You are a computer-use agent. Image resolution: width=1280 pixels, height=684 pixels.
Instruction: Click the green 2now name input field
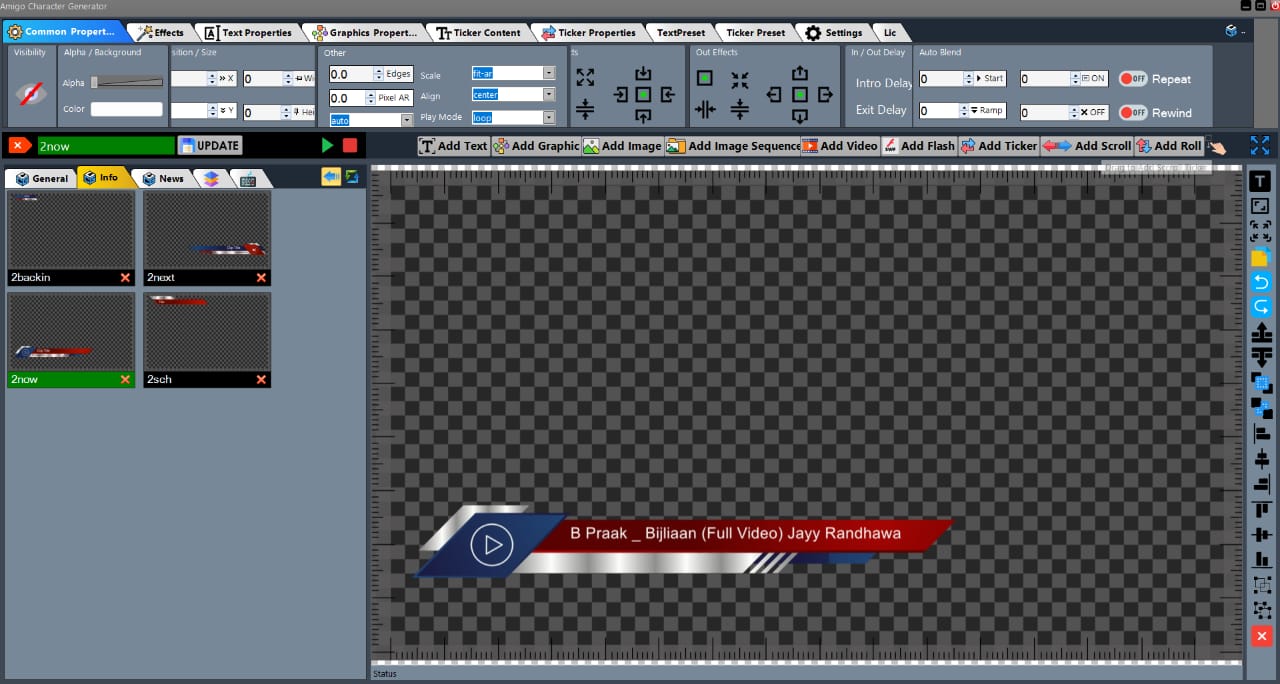pyautogui.click(x=105, y=146)
